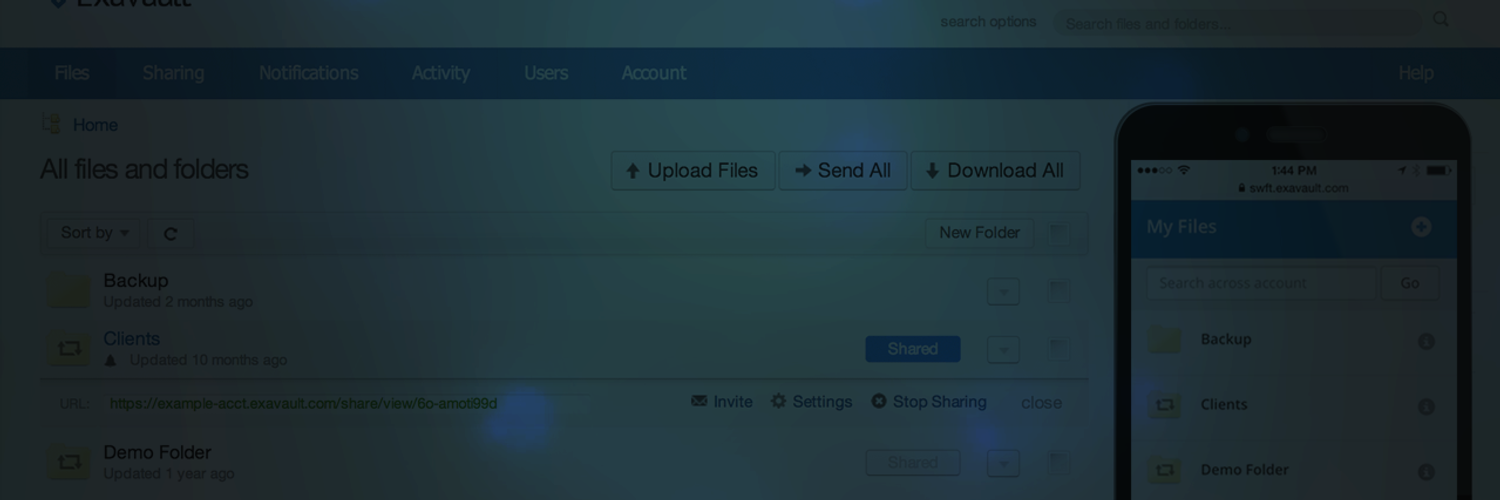
Task: Expand the Demo Folder row dropdown arrow
Action: [x=1003, y=463]
